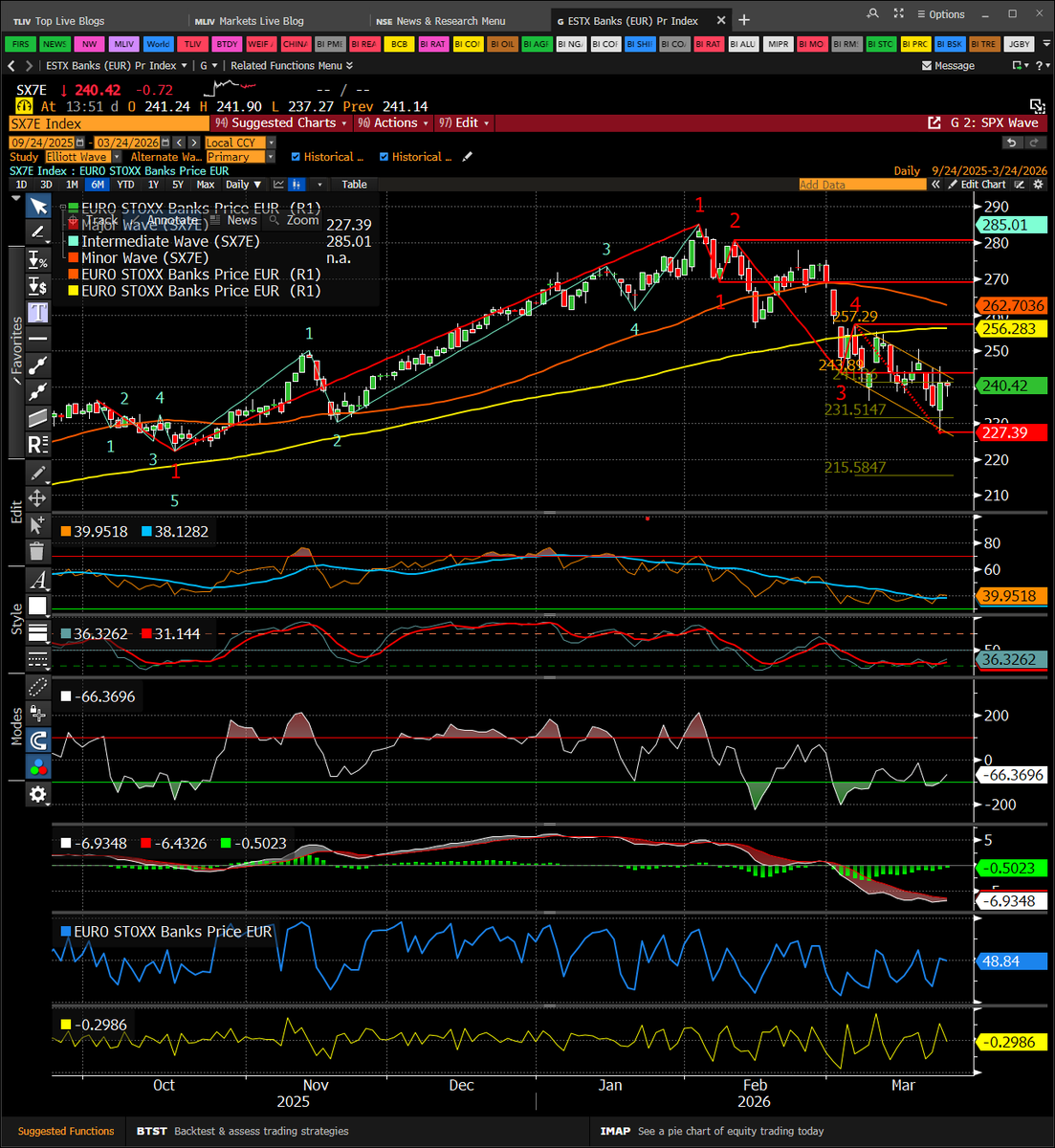Click the start date field 09/24/2025

tap(42, 143)
